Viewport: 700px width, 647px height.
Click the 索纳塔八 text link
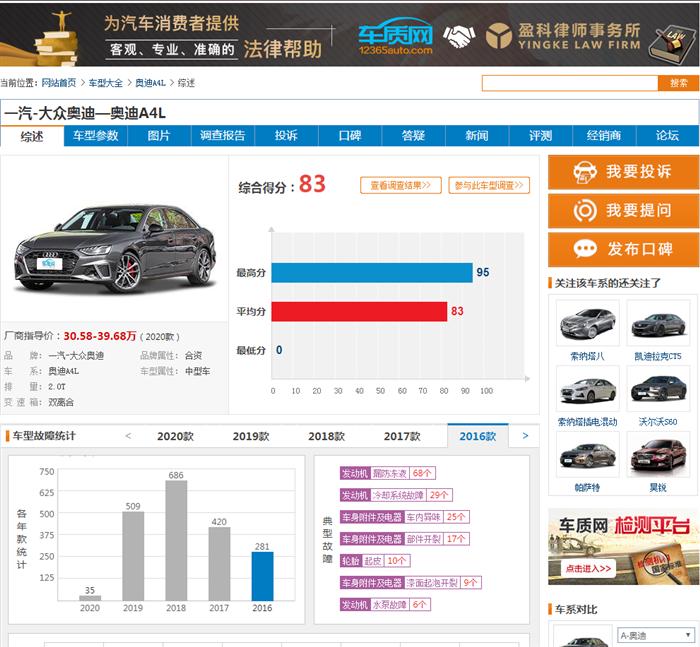pos(588,356)
